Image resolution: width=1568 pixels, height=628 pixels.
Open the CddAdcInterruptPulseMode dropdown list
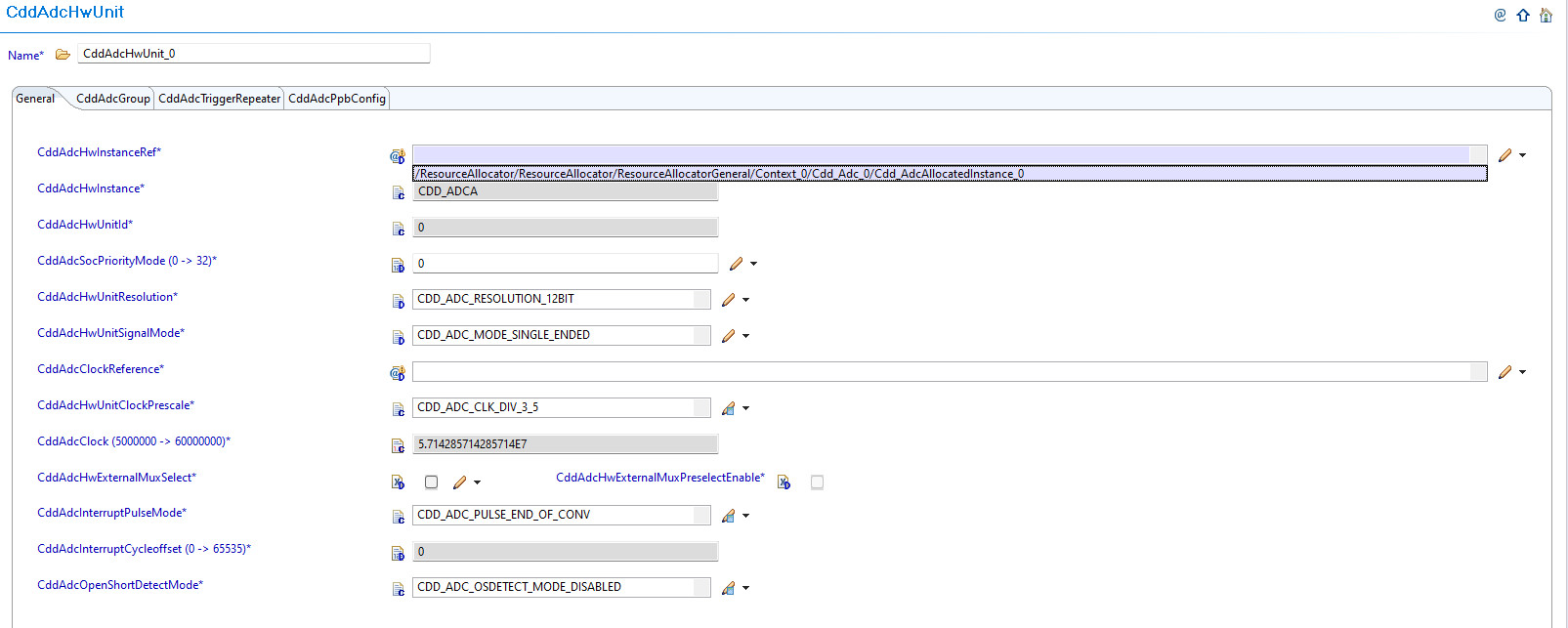tap(701, 516)
